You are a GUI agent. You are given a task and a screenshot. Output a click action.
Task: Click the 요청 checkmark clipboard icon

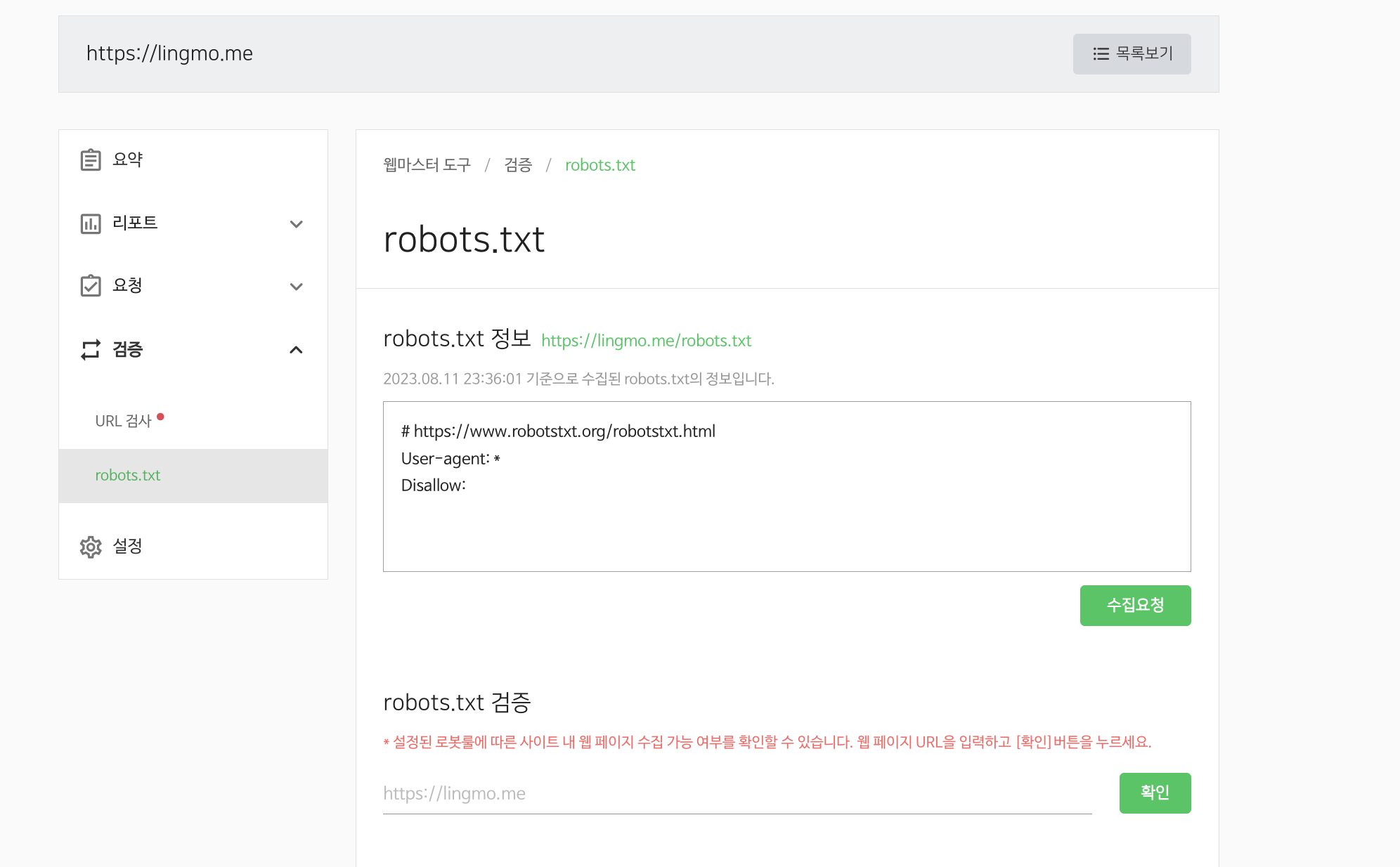point(91,286)
